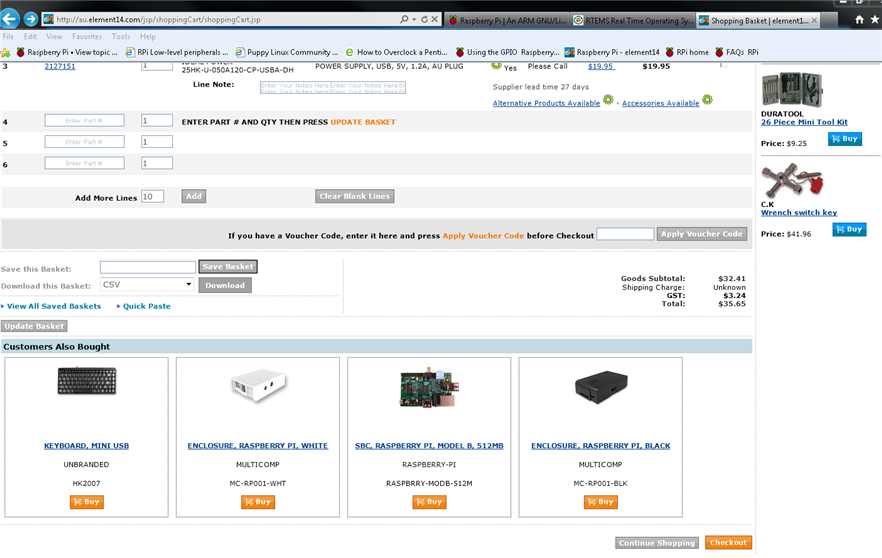Image resolution: width=882 pixels, height=558 pixels.
Task: Open the File menu
Action: pyautogui.click(x=8, y=37)
